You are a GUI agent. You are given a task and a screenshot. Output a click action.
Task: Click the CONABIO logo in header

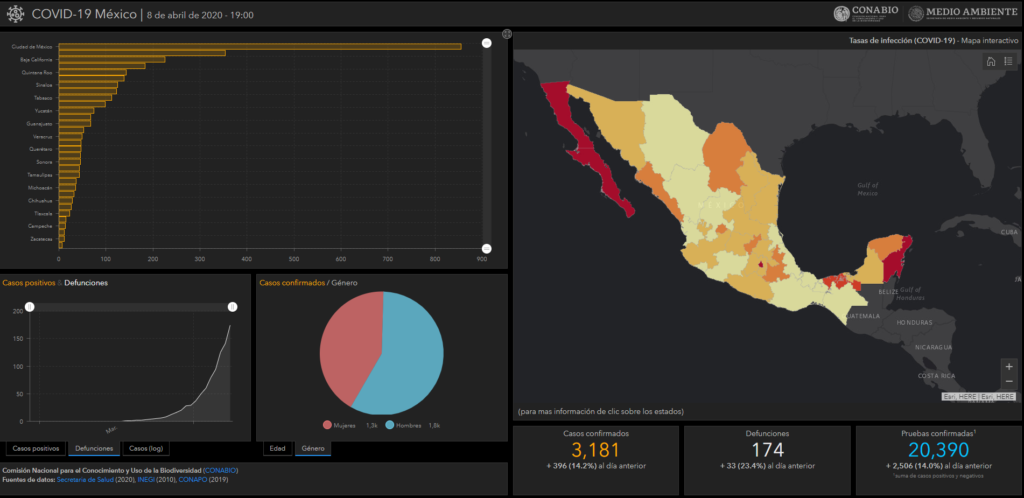(866, 13)
